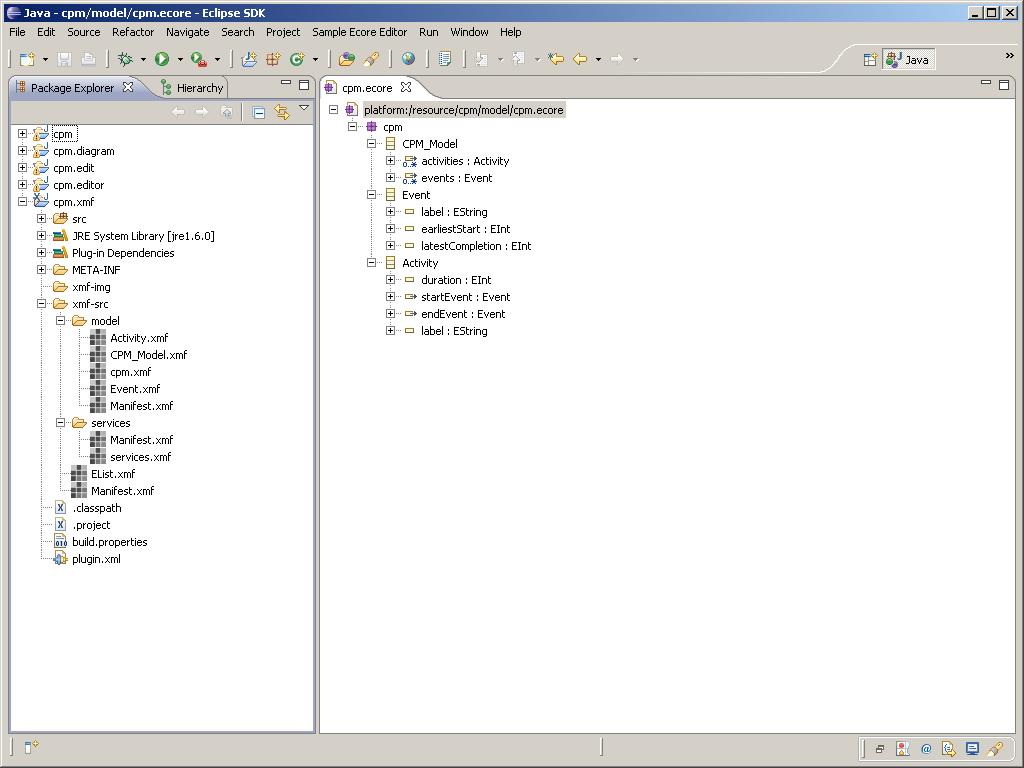Open the Search flashlight fast view icon

[x=995, y=749]
